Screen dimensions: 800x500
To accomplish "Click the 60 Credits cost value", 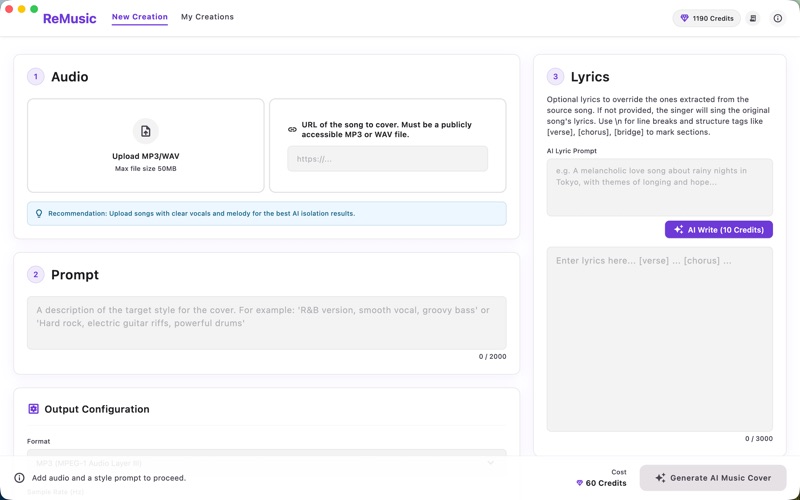I will [606, 483].
